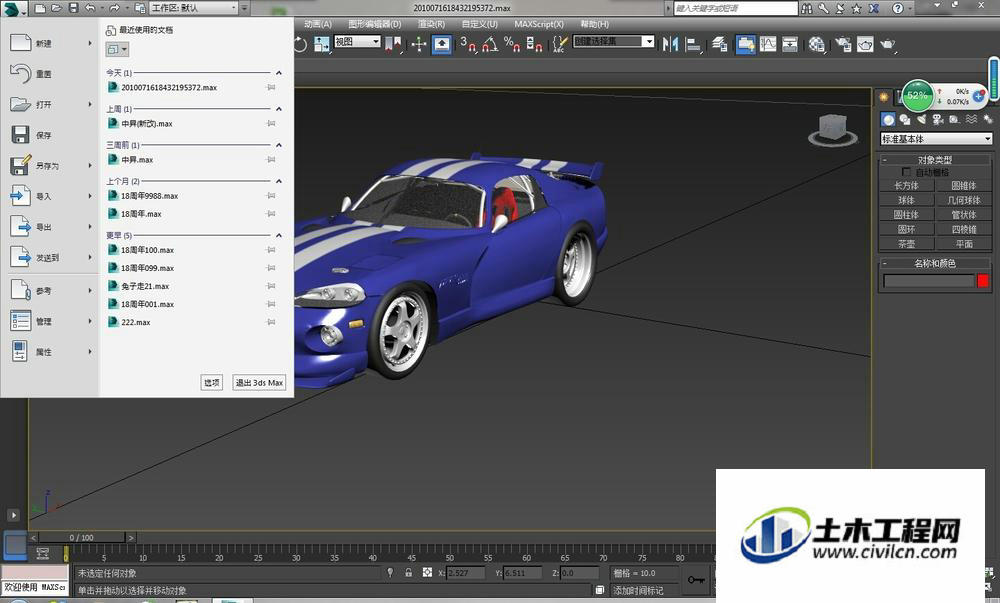Viewport: 1000px width, 603px height.
Task: Toggle the Angle Snap icon
Action: pos(490,44)
